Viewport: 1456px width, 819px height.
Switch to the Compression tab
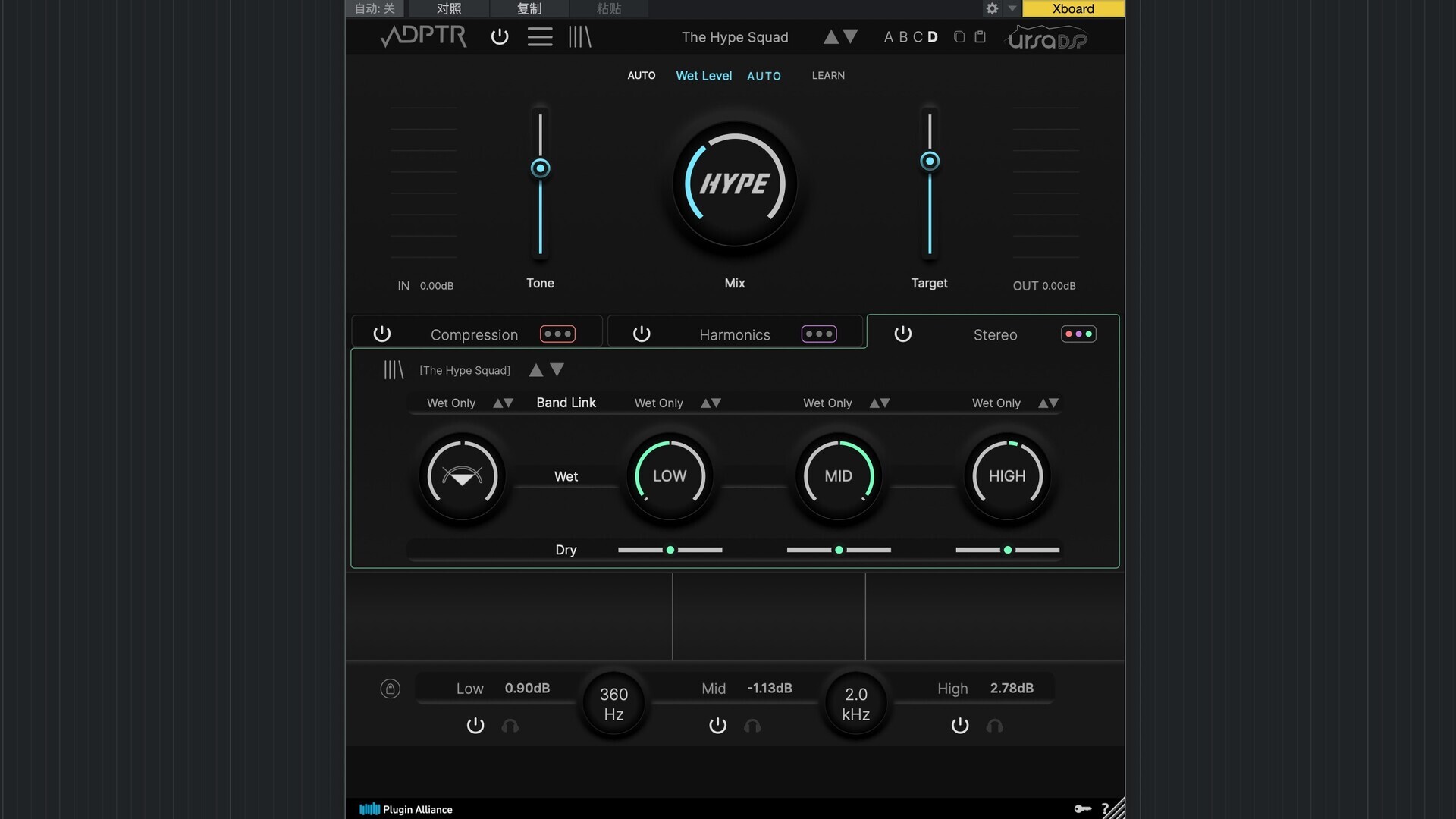(x=474, y=334)
